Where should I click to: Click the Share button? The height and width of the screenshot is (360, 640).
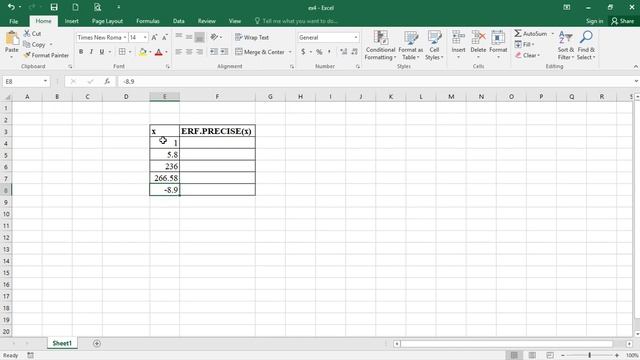click(x=622, y=21)
